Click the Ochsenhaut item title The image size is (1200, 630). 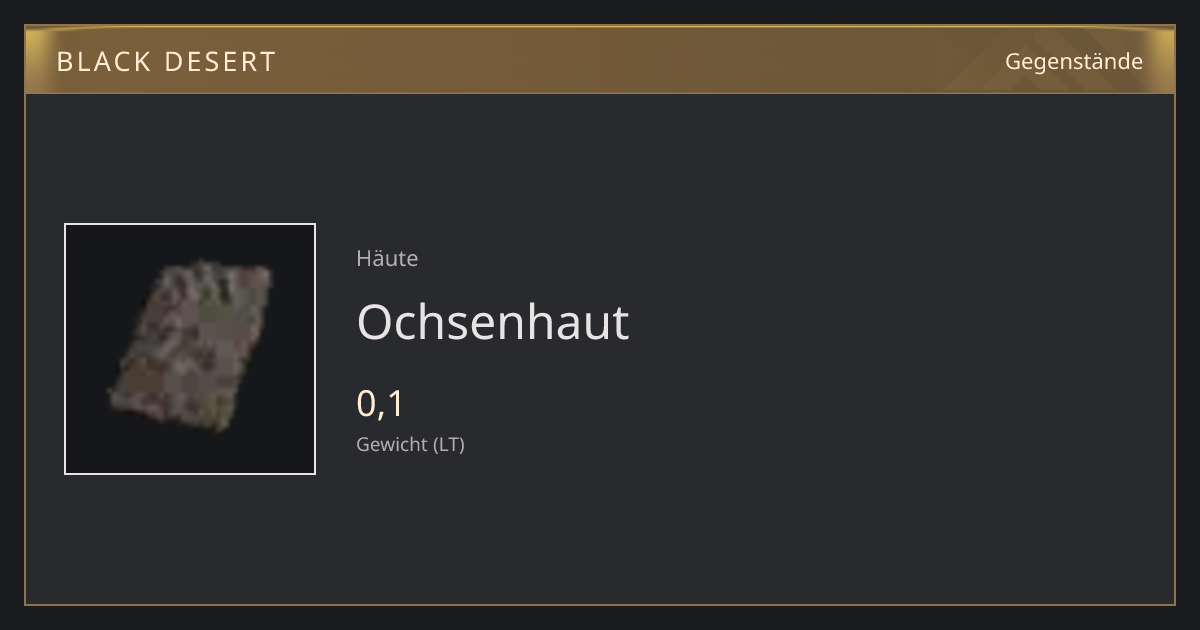pos(493,322)
